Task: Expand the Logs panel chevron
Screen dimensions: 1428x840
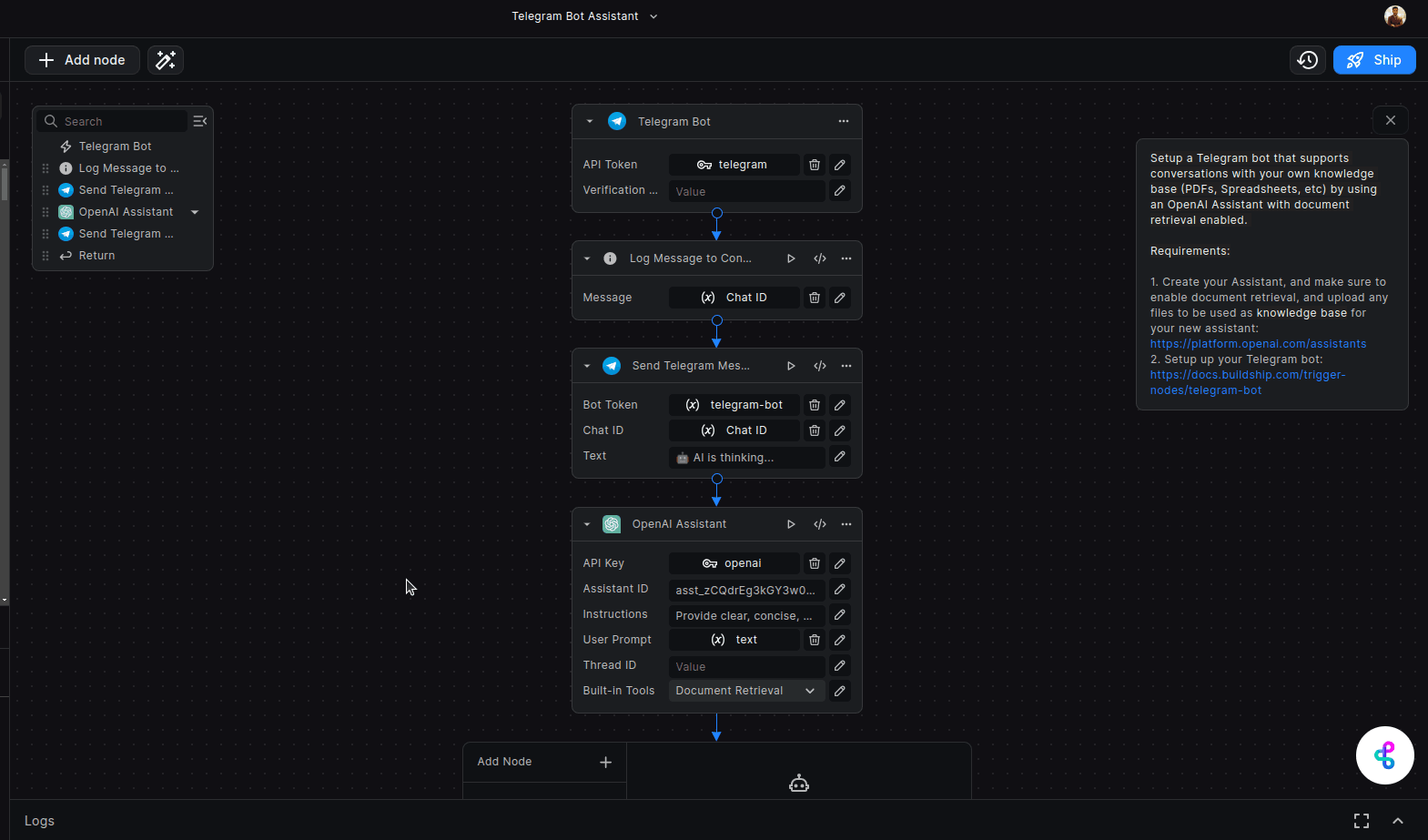Action: coord(1398,821)
